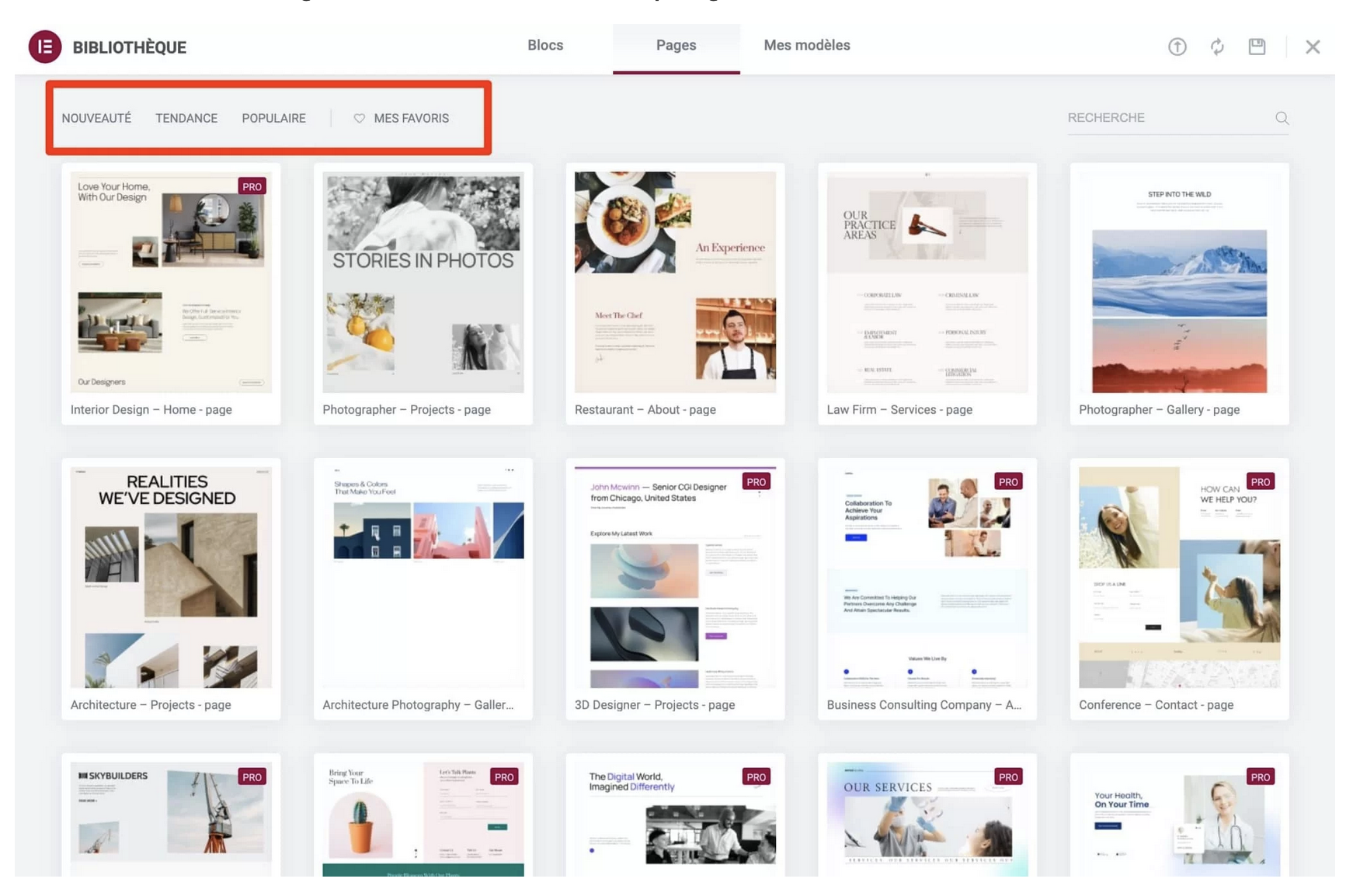Click PRO badge on Interior Design template
Image resolution: width=1353 pixels, height=896 pixels.
[252, 186]
